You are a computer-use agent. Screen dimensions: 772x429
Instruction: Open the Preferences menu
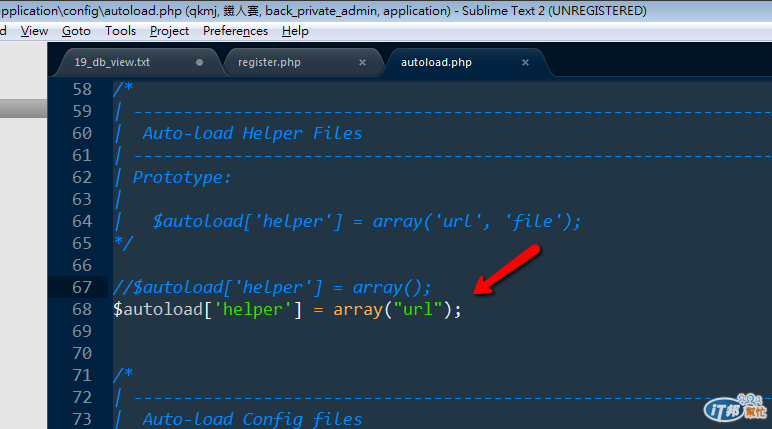[x=235, y=31]
